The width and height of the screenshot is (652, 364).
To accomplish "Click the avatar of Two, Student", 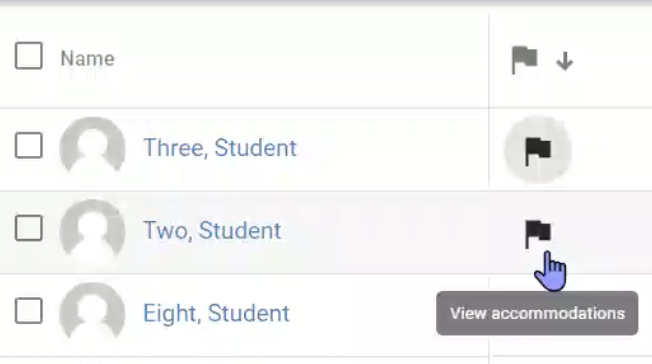I will [92, 230].
